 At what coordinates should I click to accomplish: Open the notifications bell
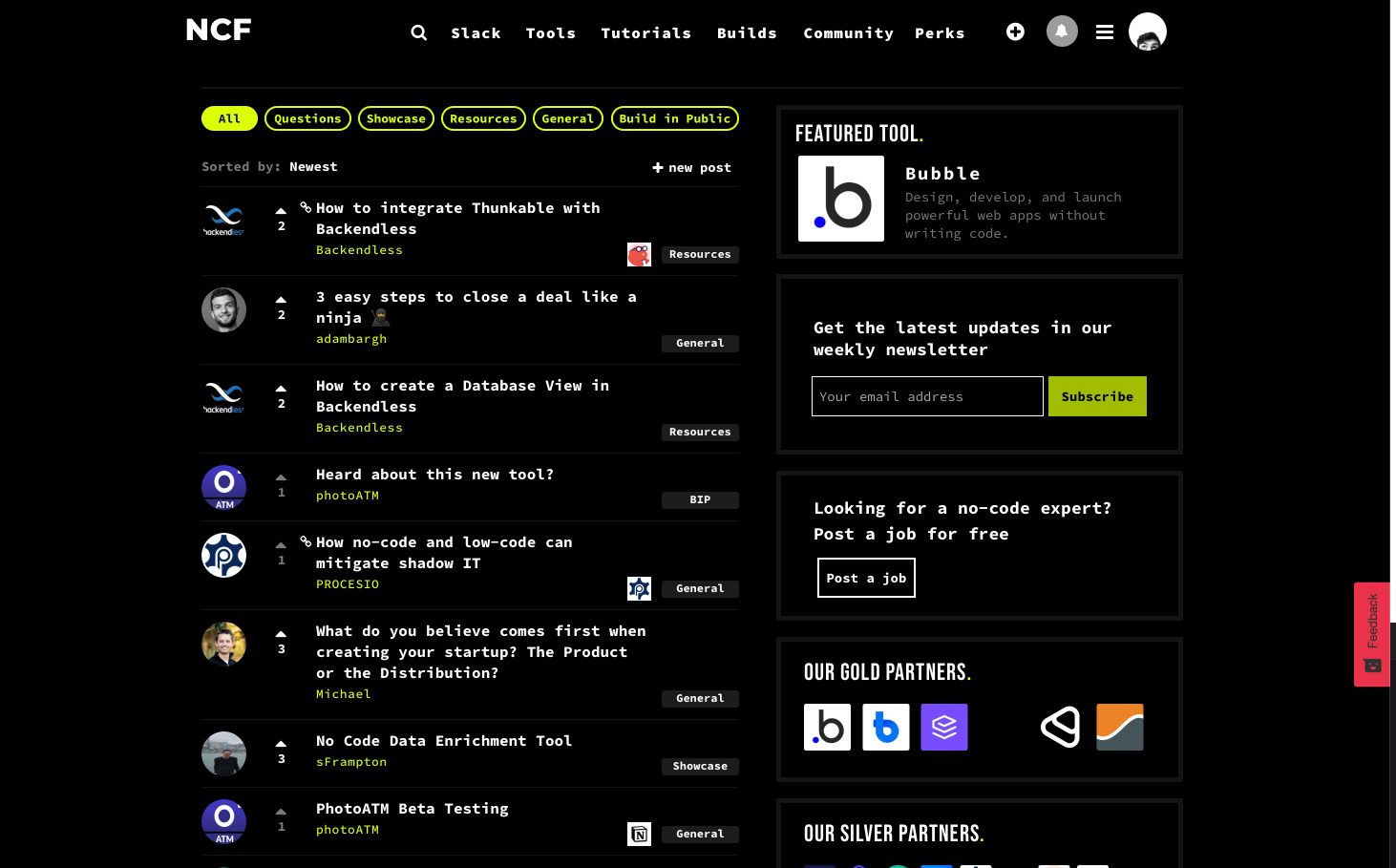[1062, 32]
